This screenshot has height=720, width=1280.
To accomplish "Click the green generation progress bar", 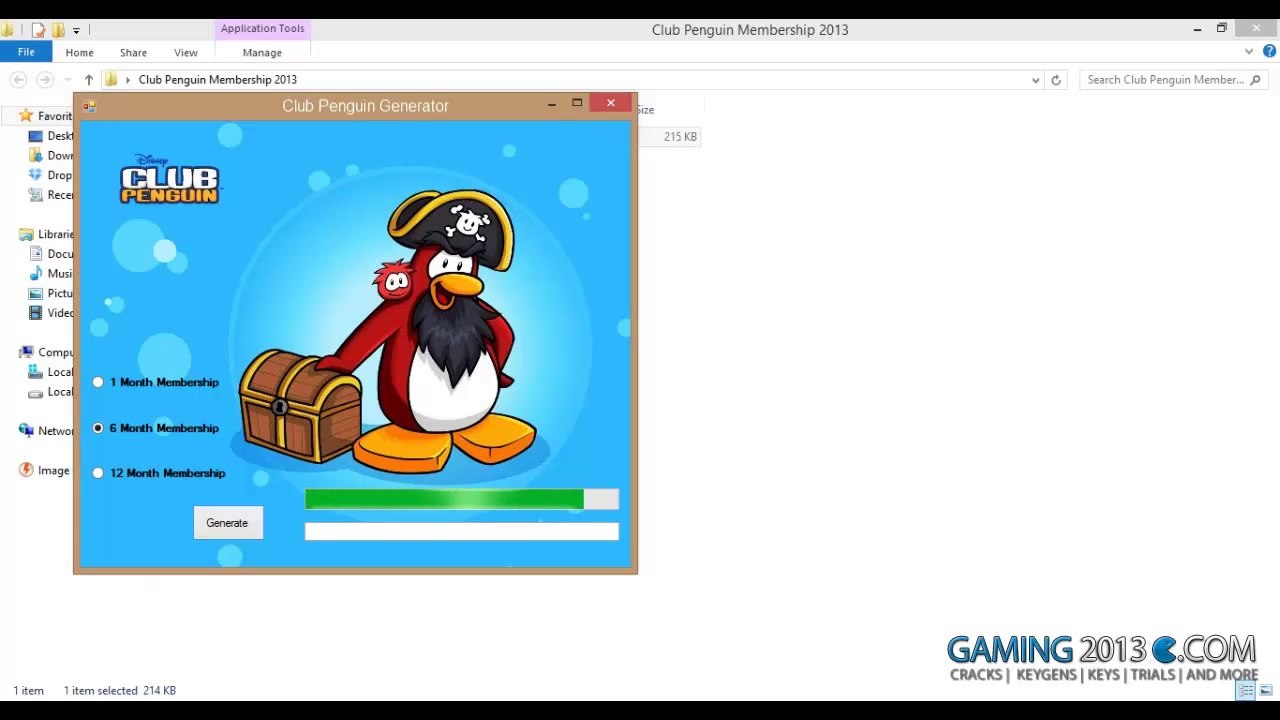I will pyautogui.click(x=462, y=499).
